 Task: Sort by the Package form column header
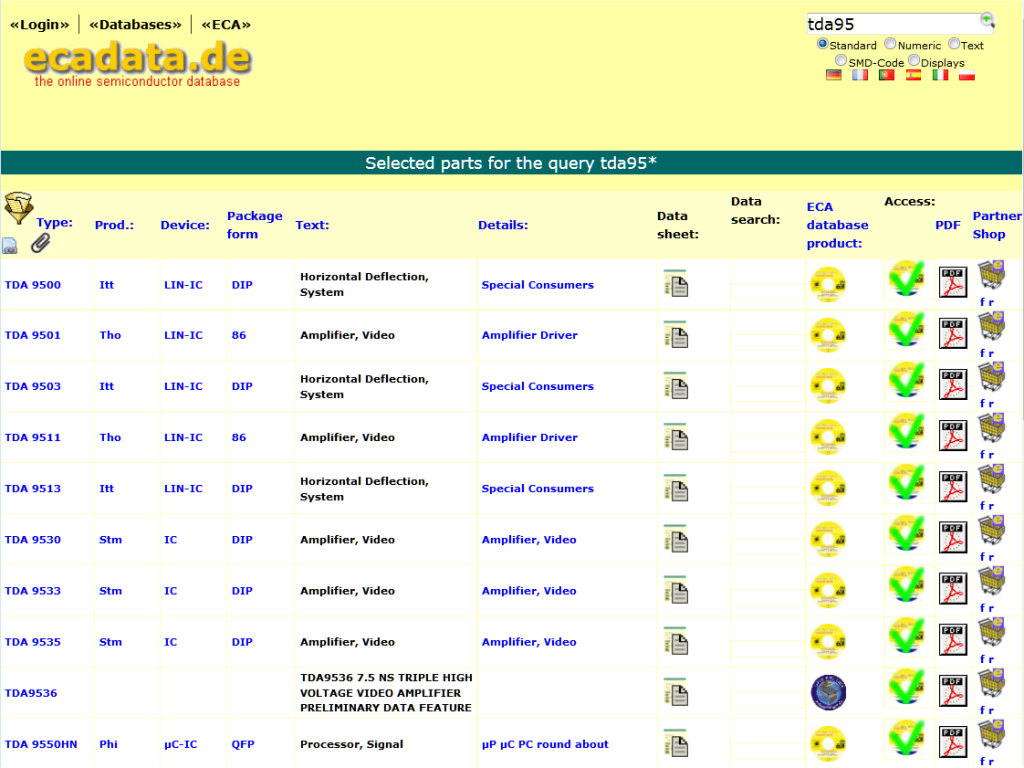255,225
